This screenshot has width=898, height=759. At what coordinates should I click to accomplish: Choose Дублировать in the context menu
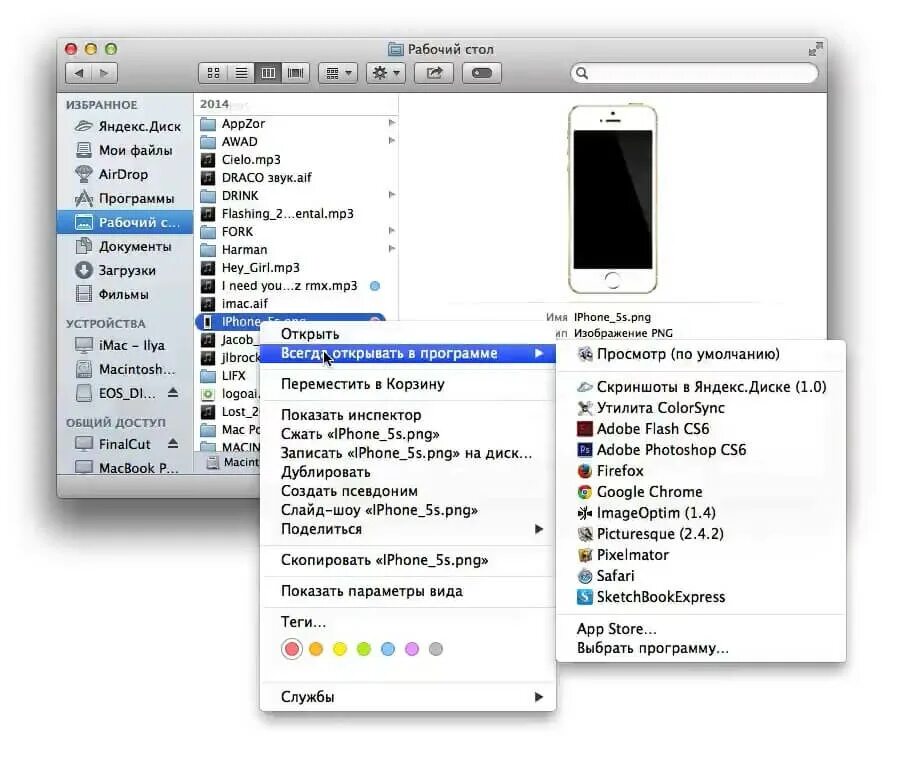(407, 472)
